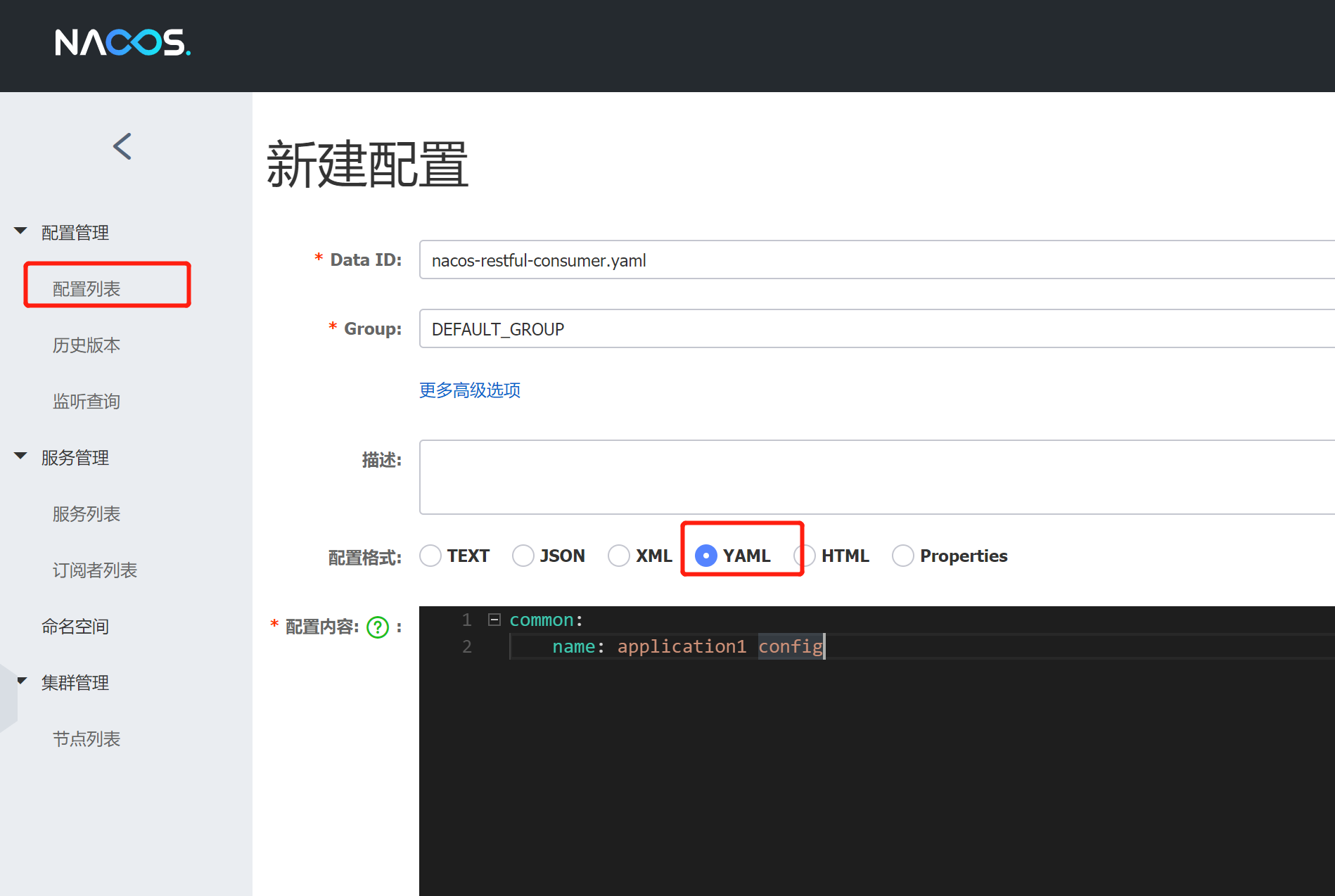Select the HTML format radio button
Screen dimensions: 1335x896
805,556
